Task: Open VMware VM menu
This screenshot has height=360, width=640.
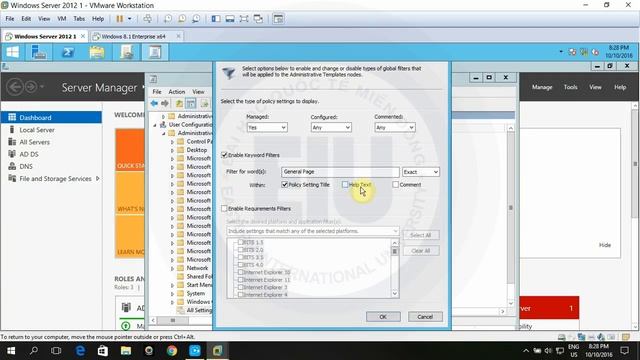Action: point(62,19)
